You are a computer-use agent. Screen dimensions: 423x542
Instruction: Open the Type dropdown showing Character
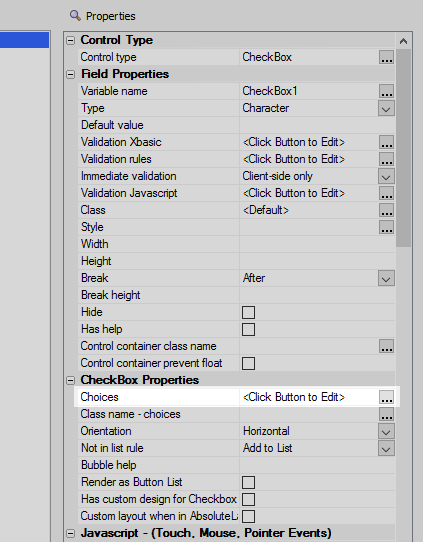tap(386, 109)
